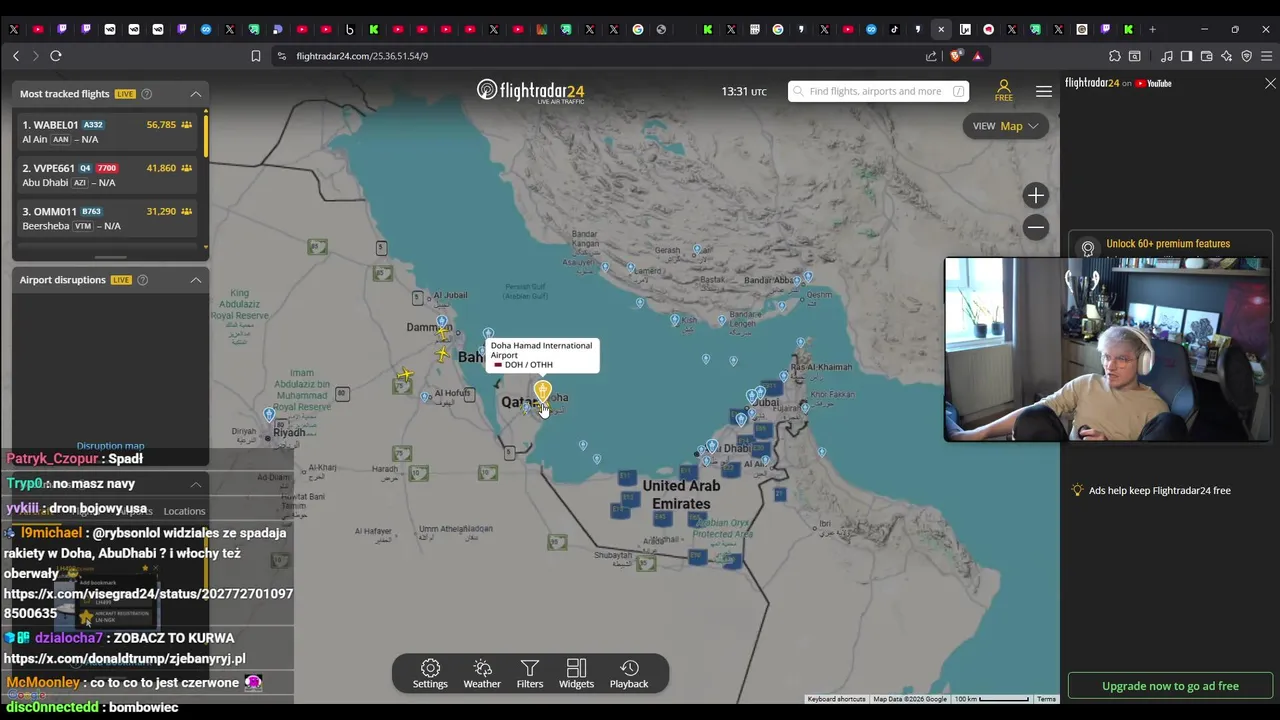Screen dimensions: 1280x720
Task: Click the visegrad24 status link in chat
Action: coord(148,603)
